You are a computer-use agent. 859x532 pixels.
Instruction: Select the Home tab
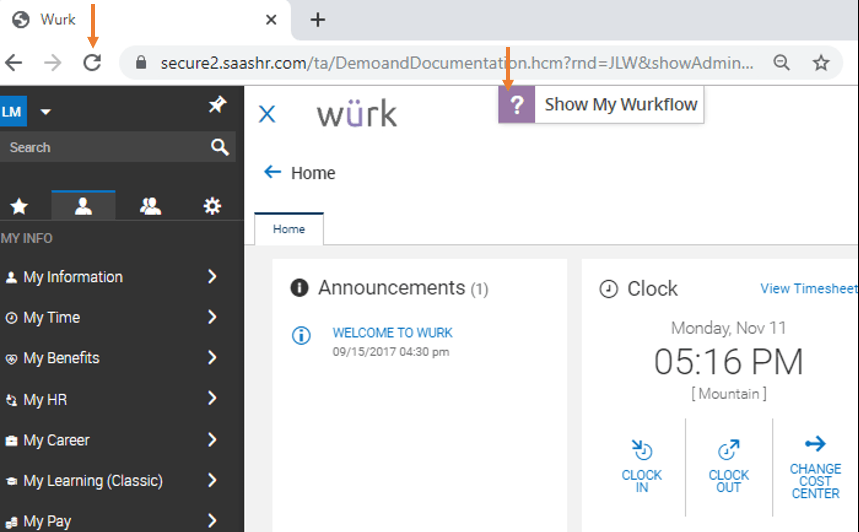point(289,229)
